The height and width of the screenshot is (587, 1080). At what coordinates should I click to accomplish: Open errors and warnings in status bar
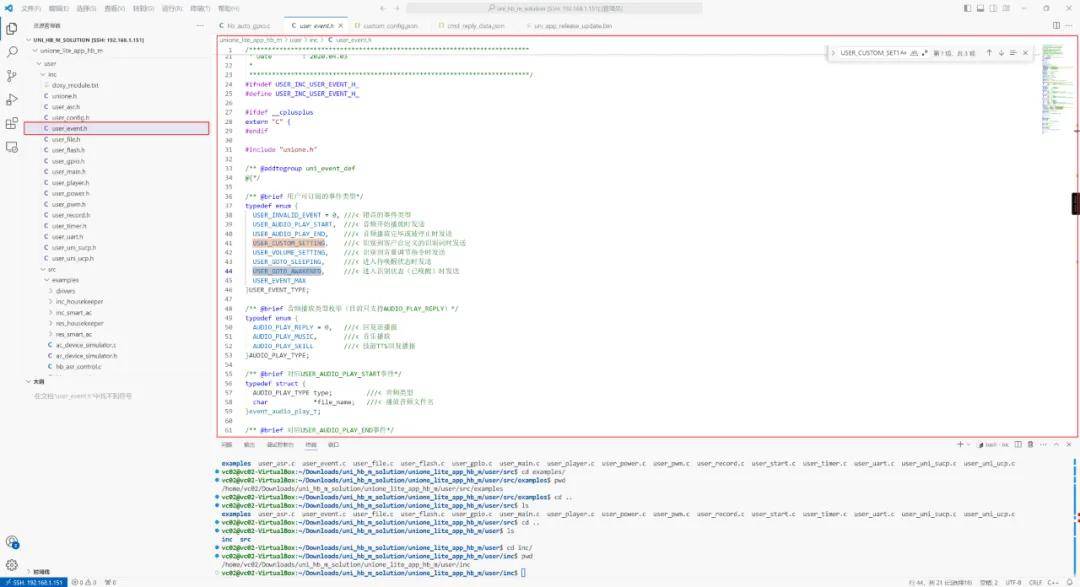click(84, 582)
